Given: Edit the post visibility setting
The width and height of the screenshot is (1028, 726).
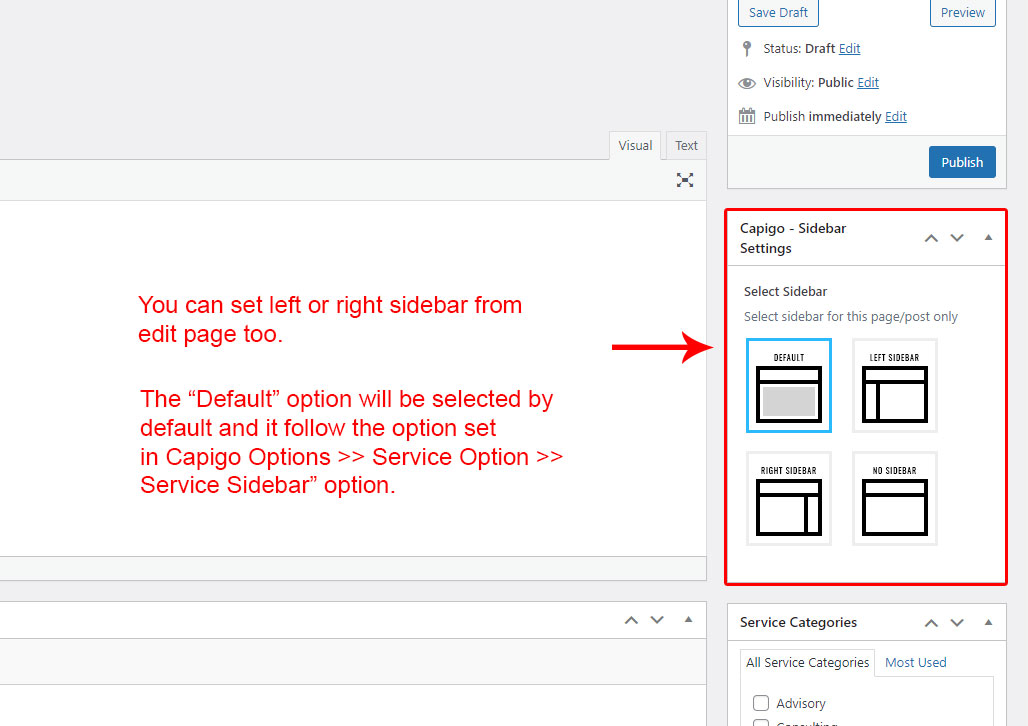Looking at the screenshot, I should pyautogui.click(x=868, y=83).
